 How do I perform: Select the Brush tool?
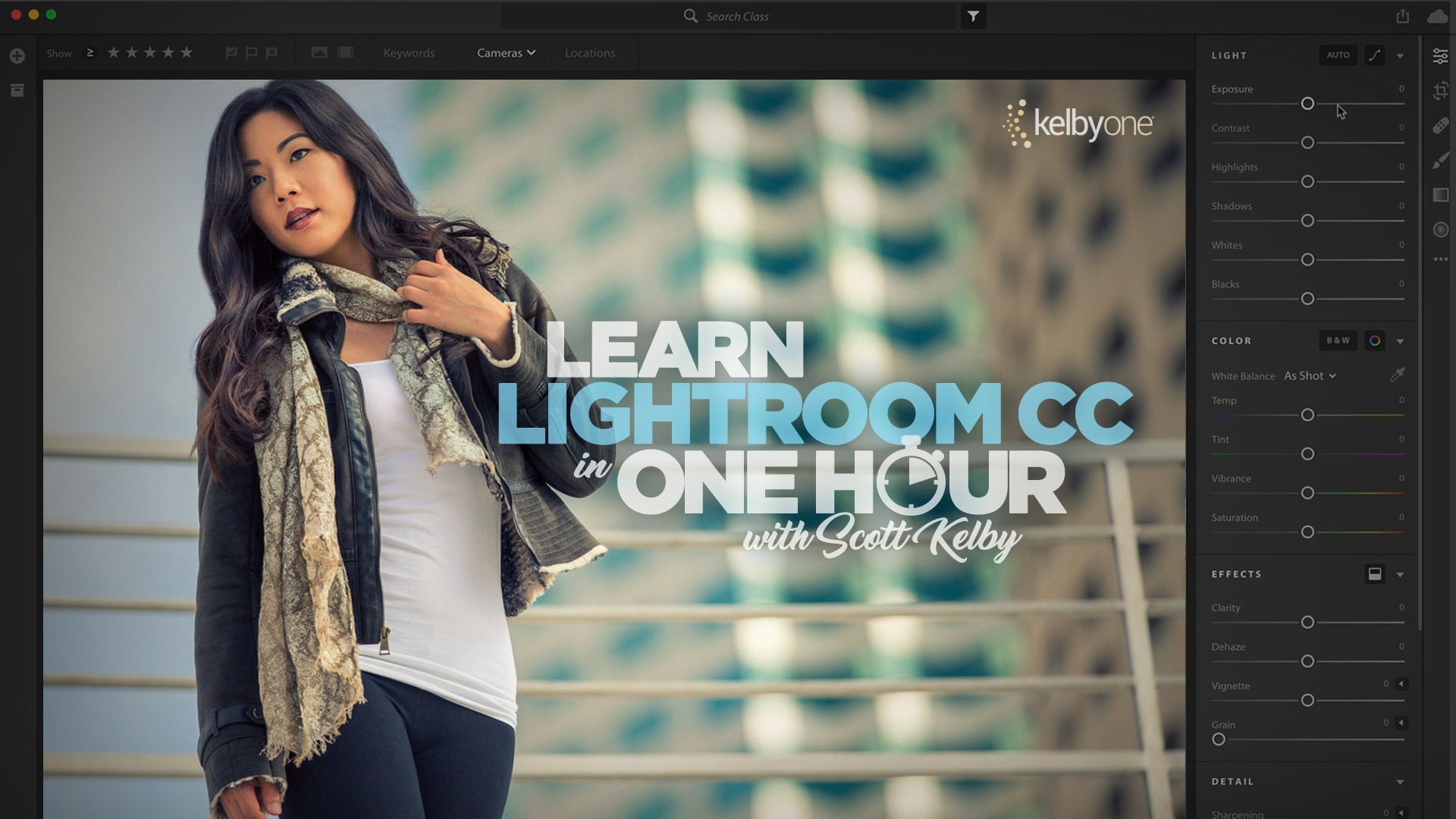(x=1440, y=160)
